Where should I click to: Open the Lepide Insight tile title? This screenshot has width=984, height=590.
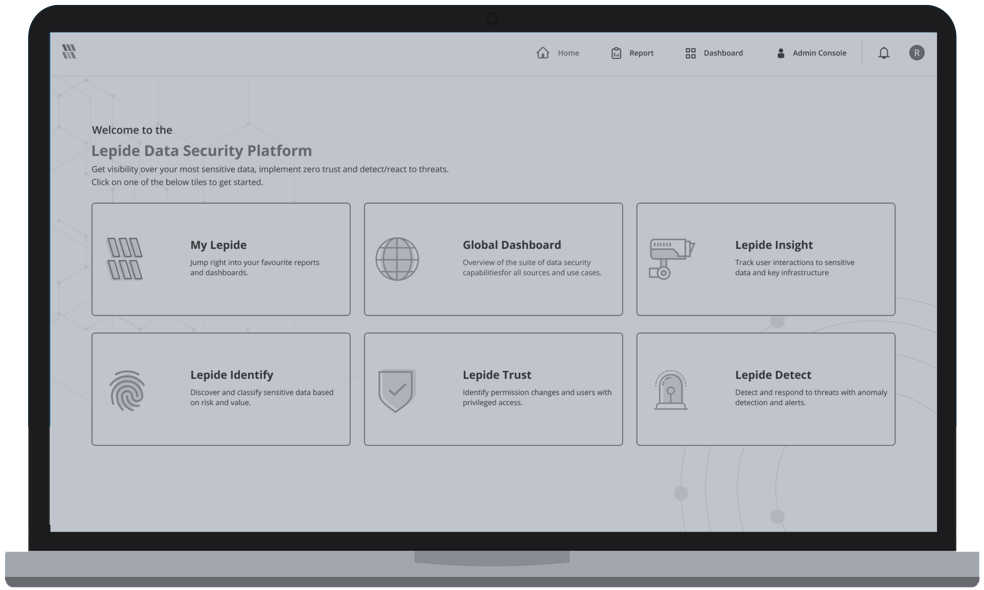tap(774, 245)
